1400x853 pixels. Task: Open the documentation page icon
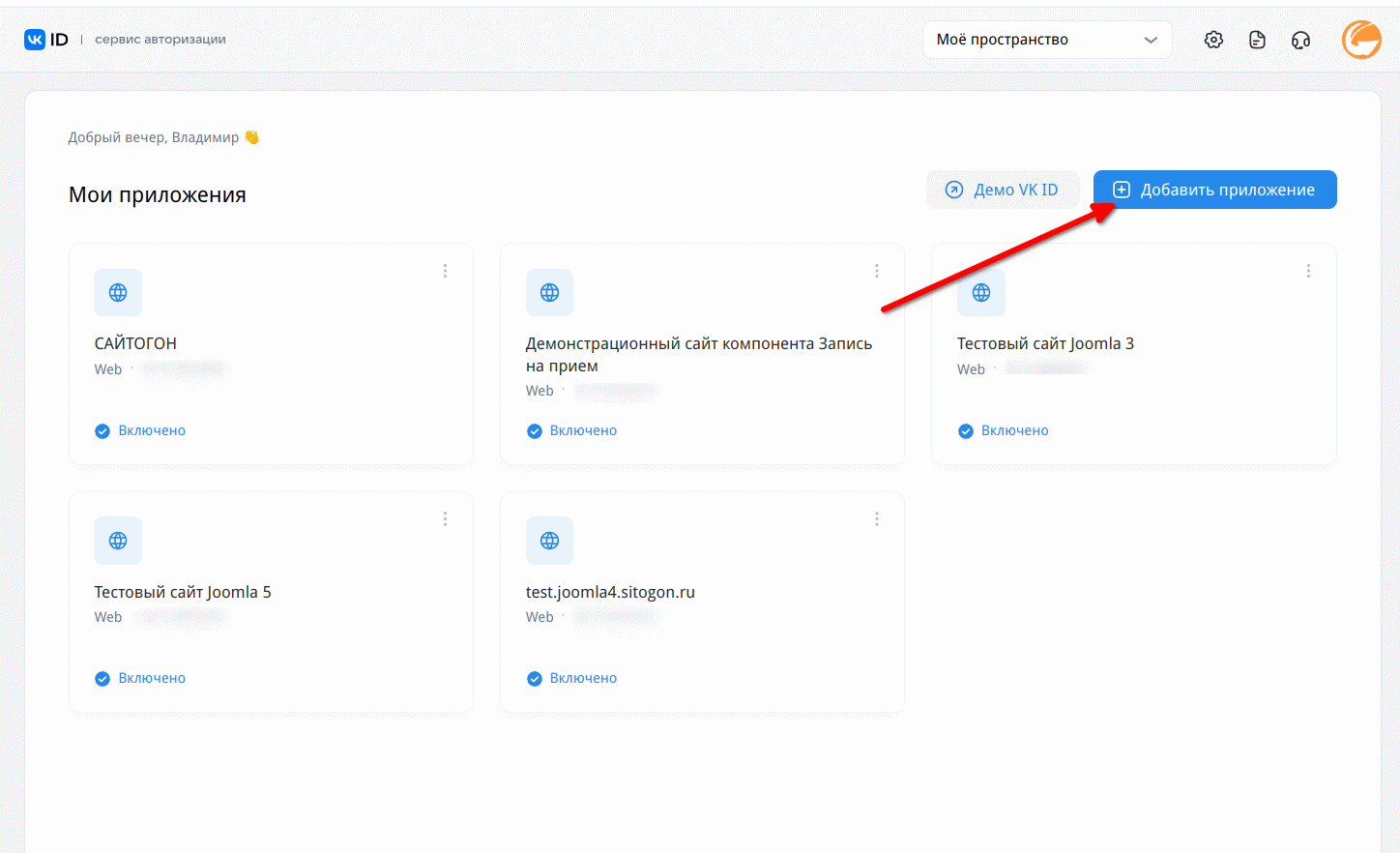(1257, 40)
